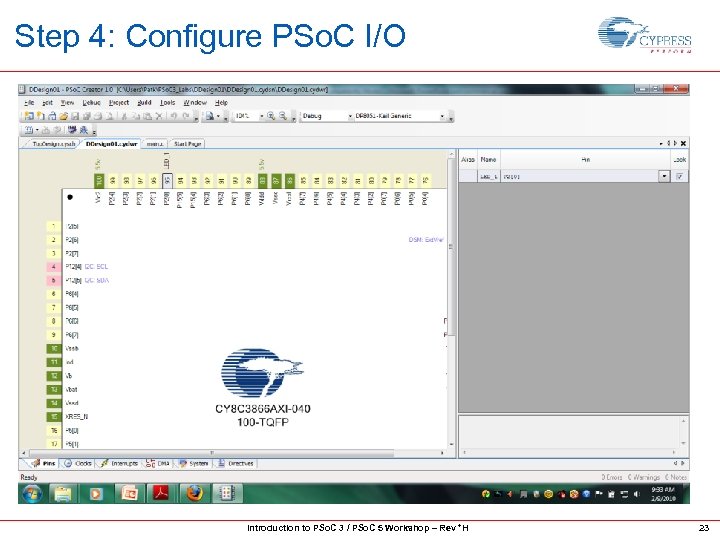Click the Ready status bar text
This screenshot has height=540, width=720.
28,478
